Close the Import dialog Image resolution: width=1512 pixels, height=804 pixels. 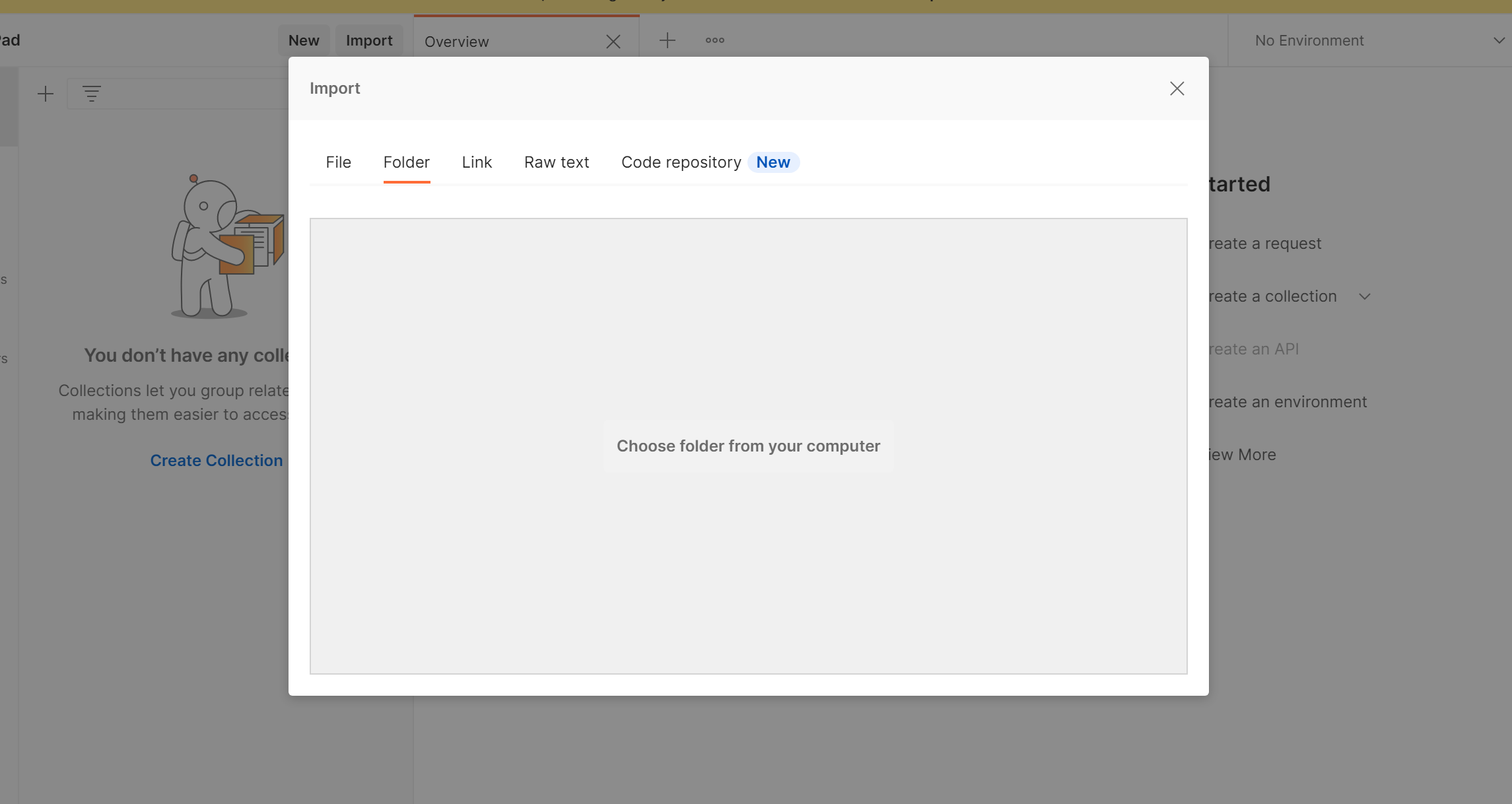point(1177,88)
